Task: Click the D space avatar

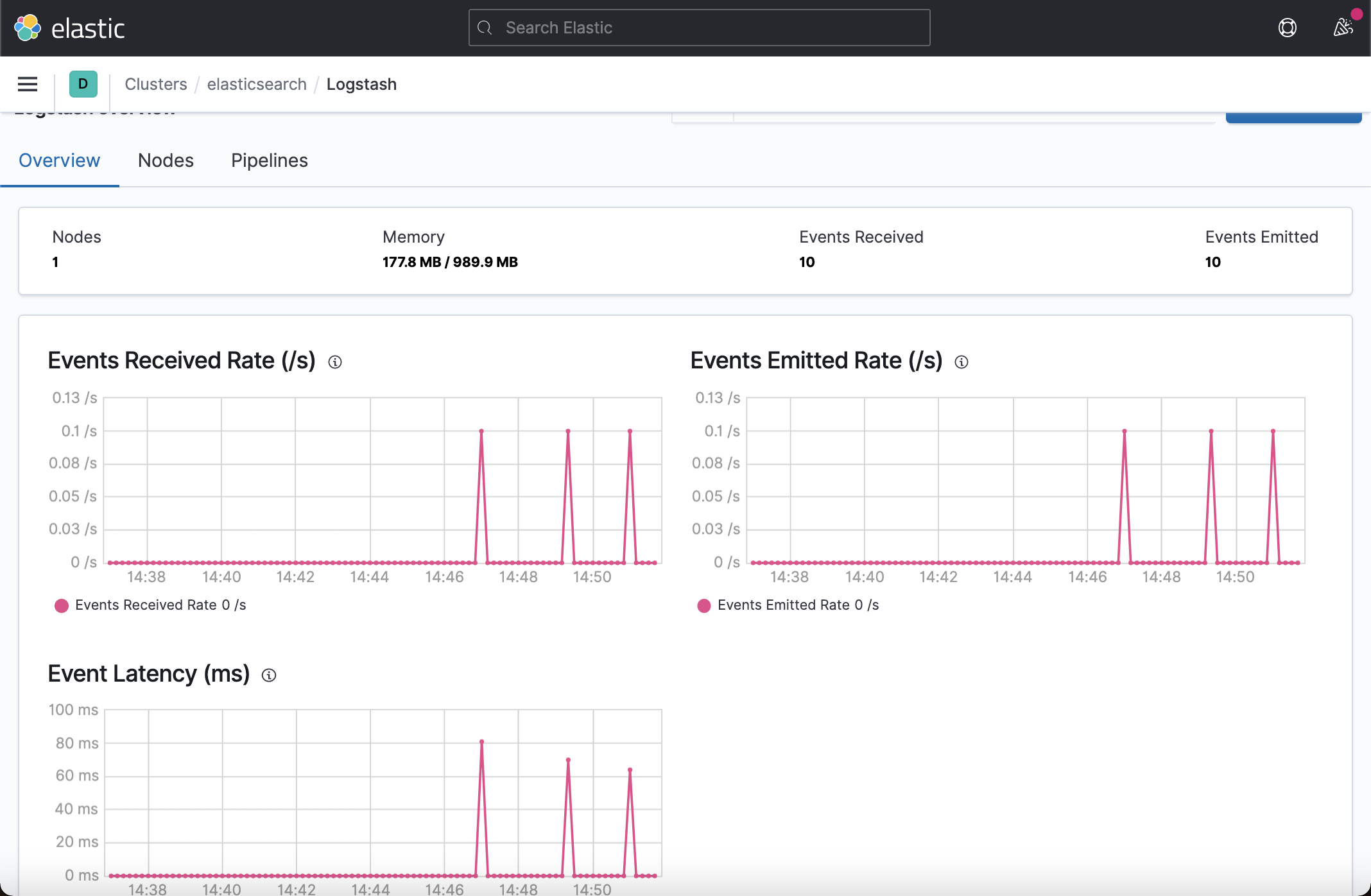Action: tap(83, 84)
